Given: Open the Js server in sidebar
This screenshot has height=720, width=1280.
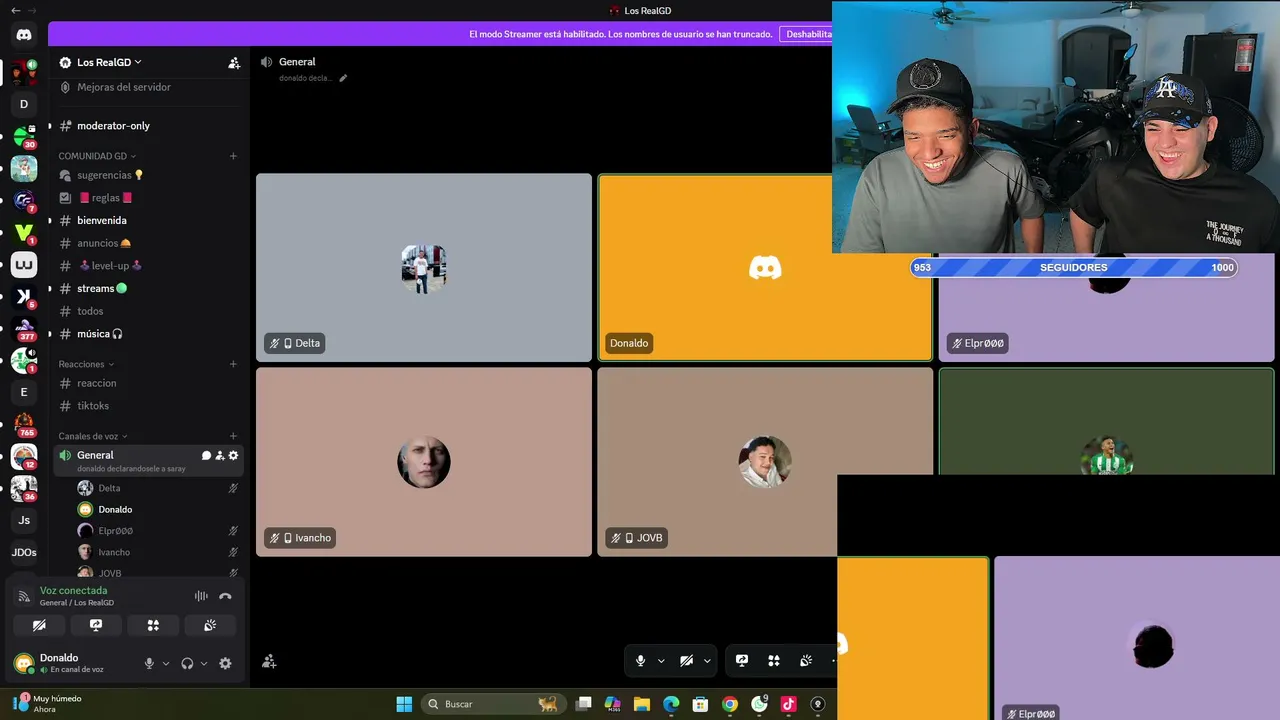Looking at the screenshot, I should (24, 520).
